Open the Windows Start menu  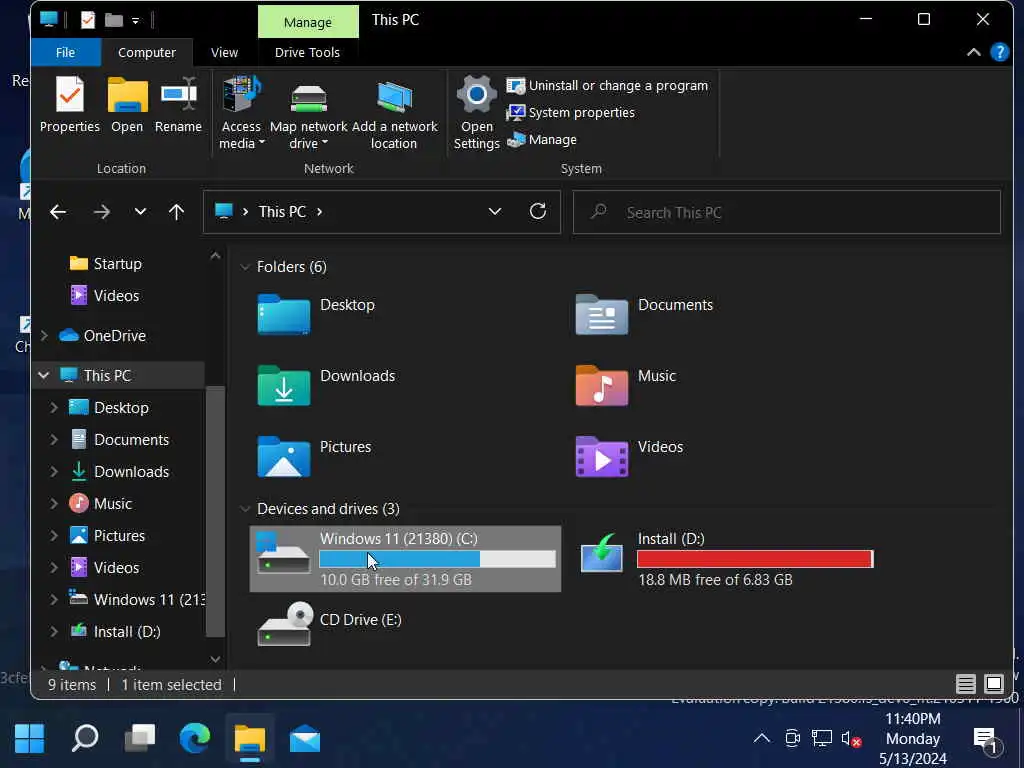click(x=29, y=739)
